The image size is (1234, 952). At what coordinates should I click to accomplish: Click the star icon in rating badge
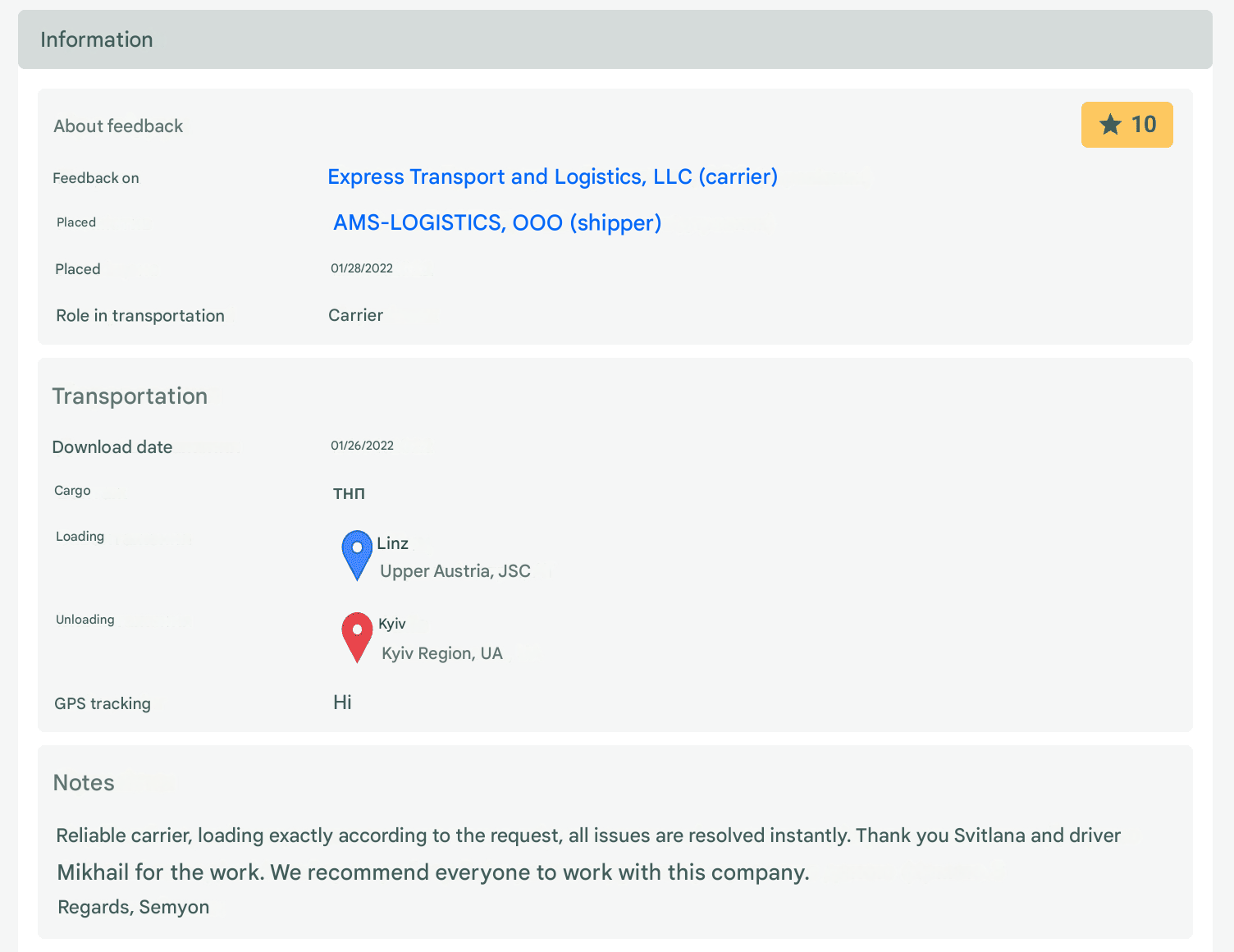1110,125
